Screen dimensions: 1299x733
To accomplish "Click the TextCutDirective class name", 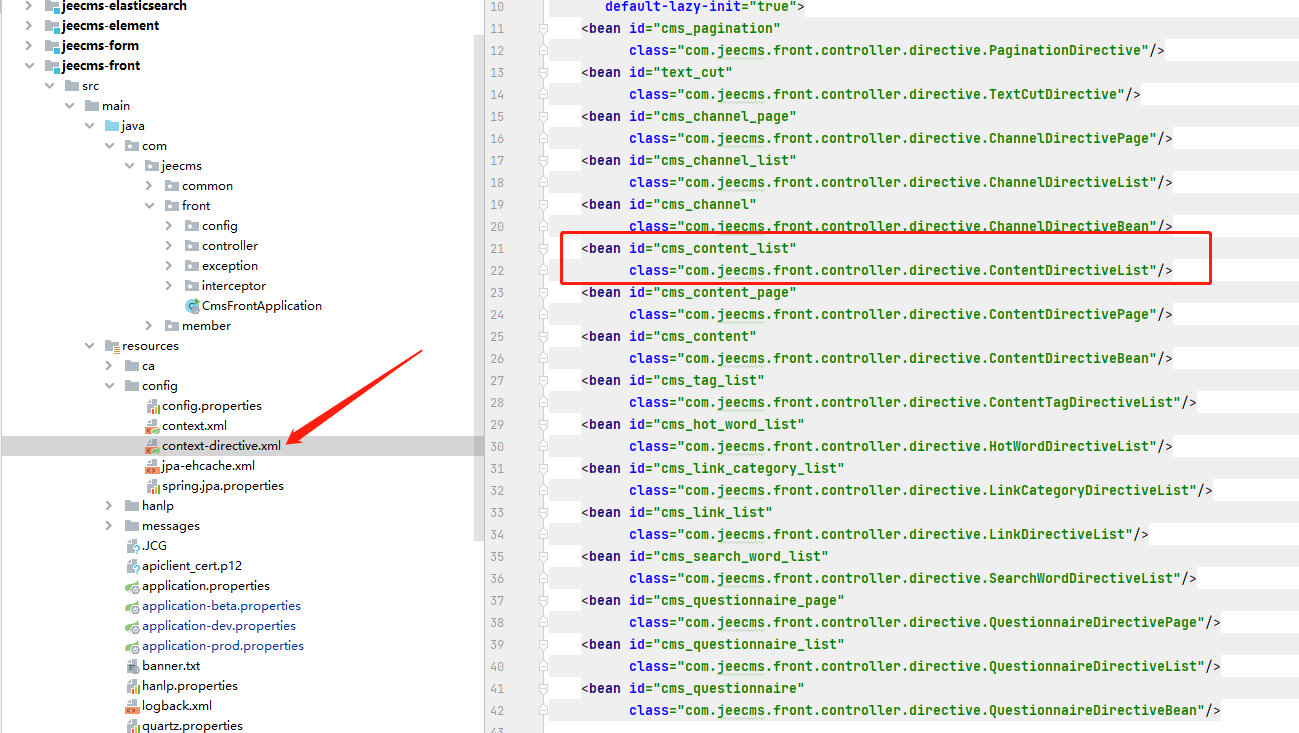I will tap(1053, 94).
